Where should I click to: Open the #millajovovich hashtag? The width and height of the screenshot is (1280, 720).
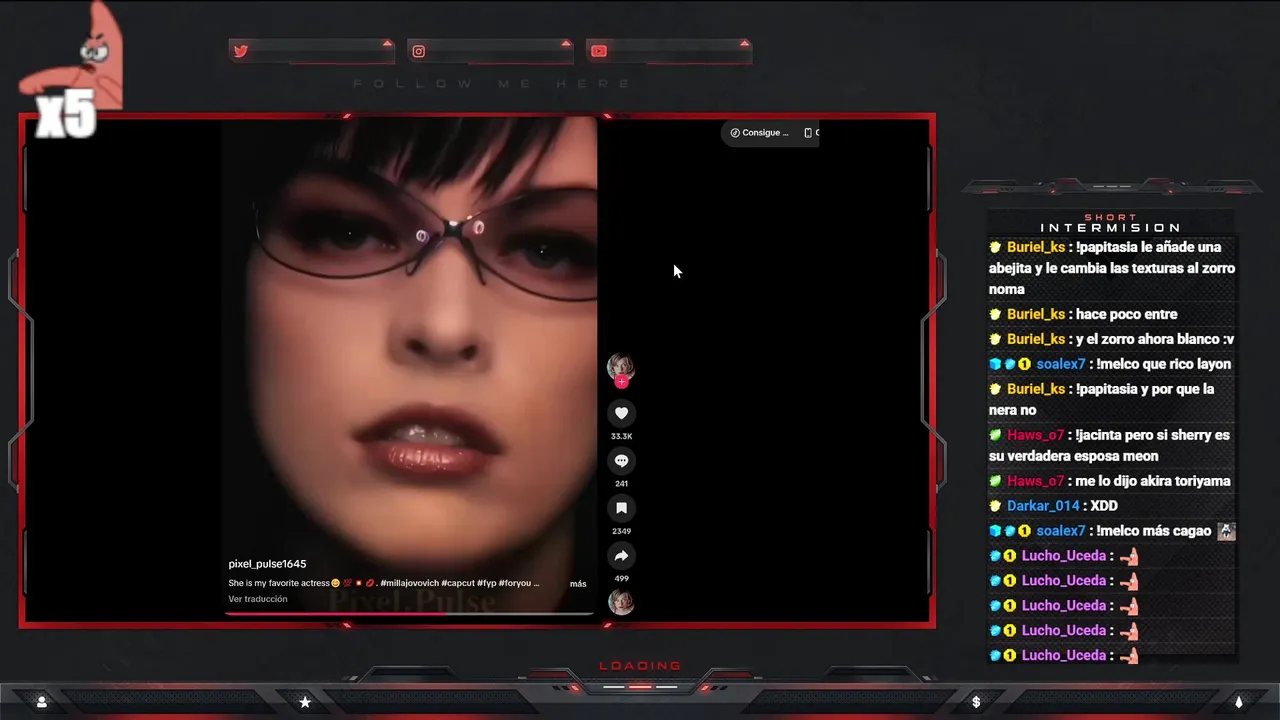[409, 583]
